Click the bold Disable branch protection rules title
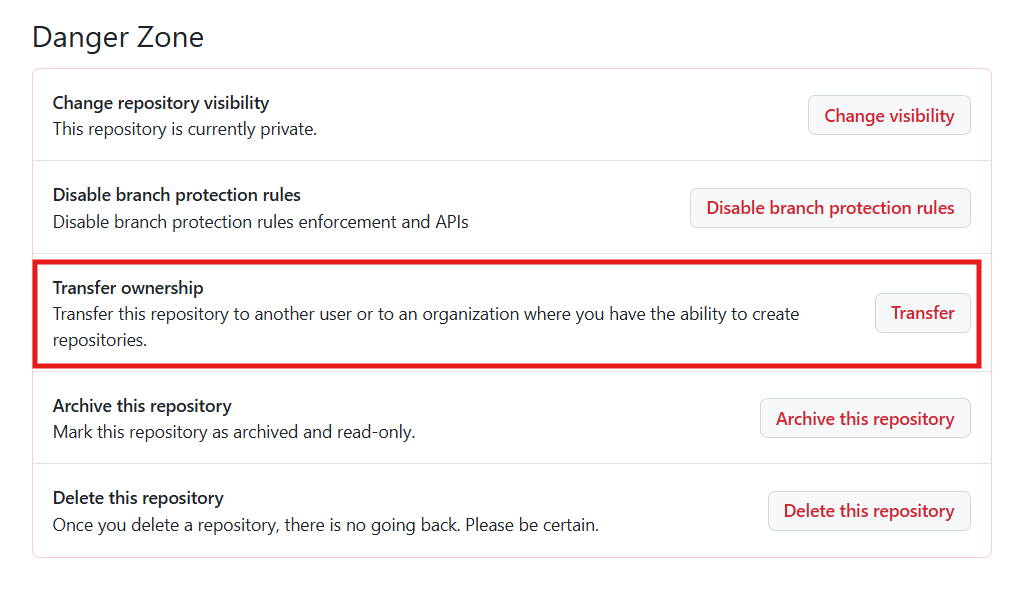The height and width of the screenshot is (611, 1022). click(177, 195)
